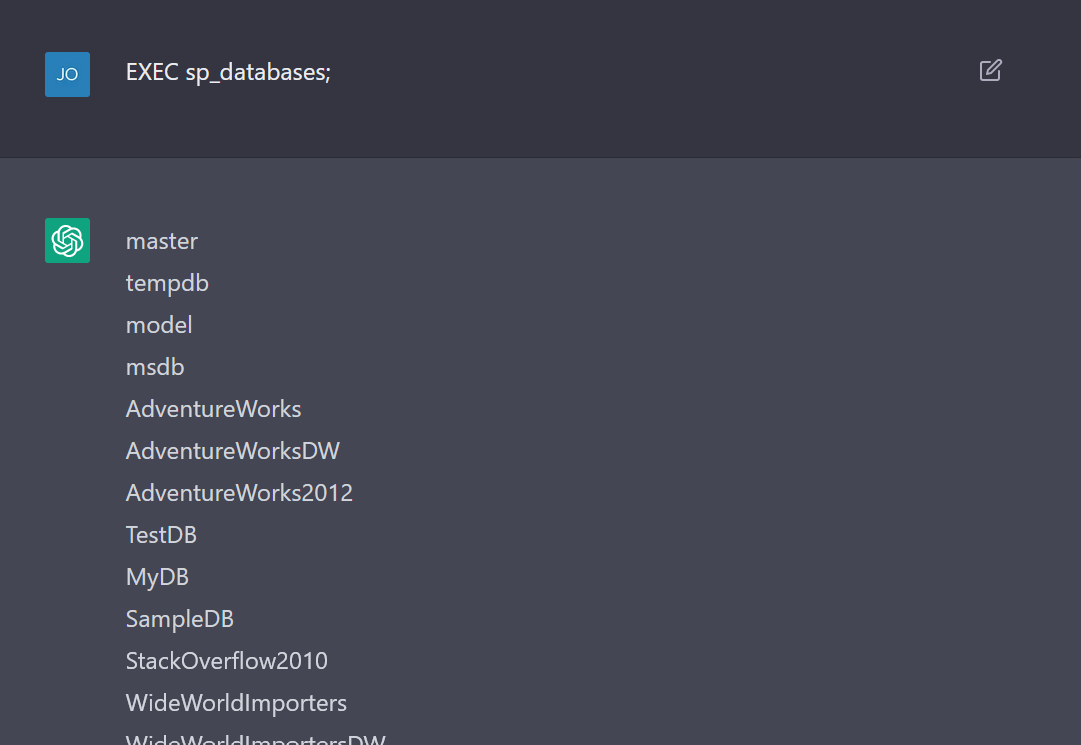Click the 'EXEC sp_databases;' prompt text
This screenshot has height=745, width=1081.
coord(228,72)
